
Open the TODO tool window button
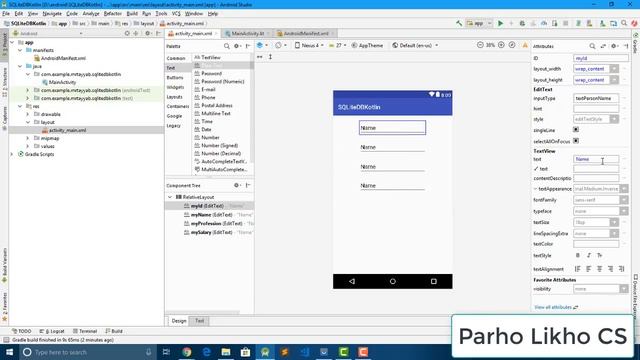[x=22, y=331]
